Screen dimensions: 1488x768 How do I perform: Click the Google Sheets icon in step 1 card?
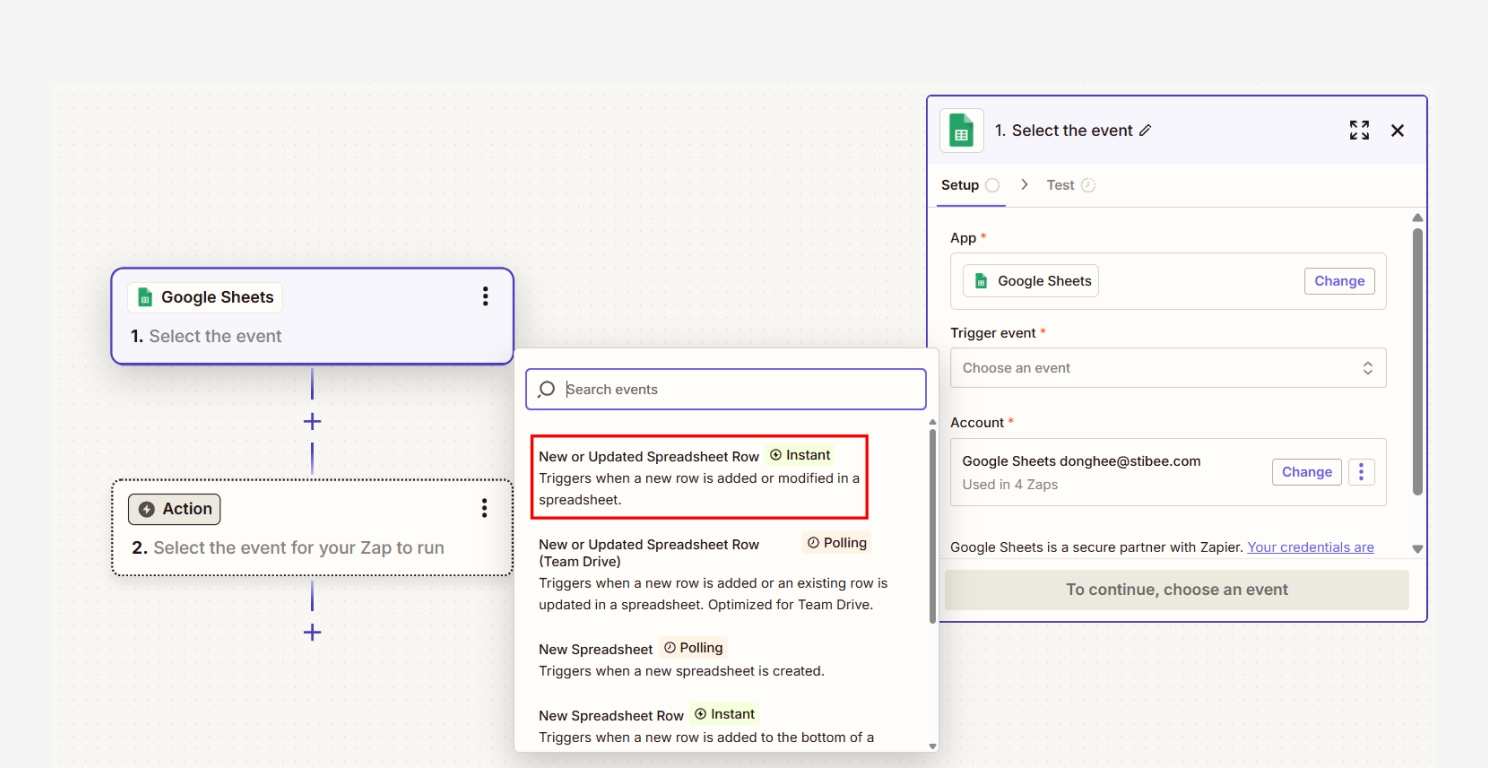tap(145, 297)
